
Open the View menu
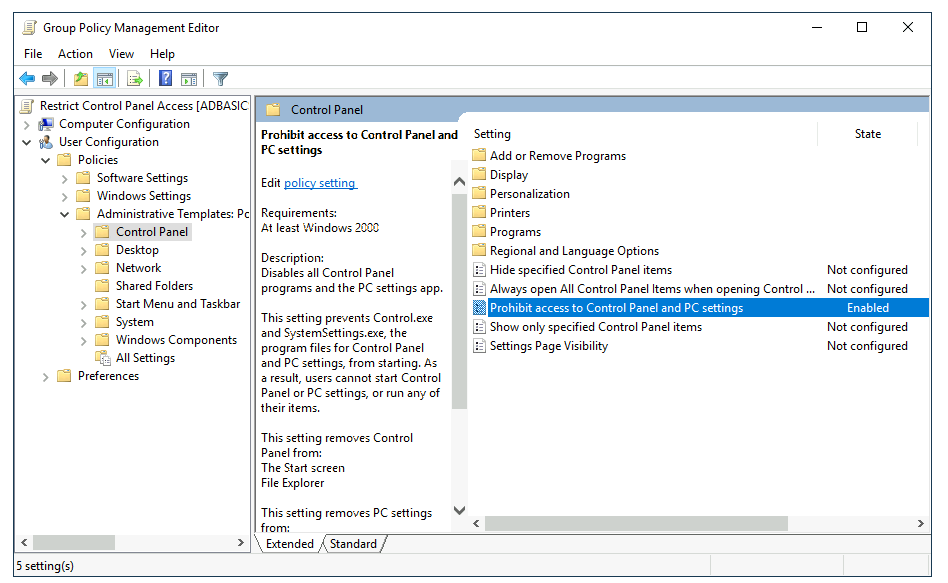click(x=121, y=54)
